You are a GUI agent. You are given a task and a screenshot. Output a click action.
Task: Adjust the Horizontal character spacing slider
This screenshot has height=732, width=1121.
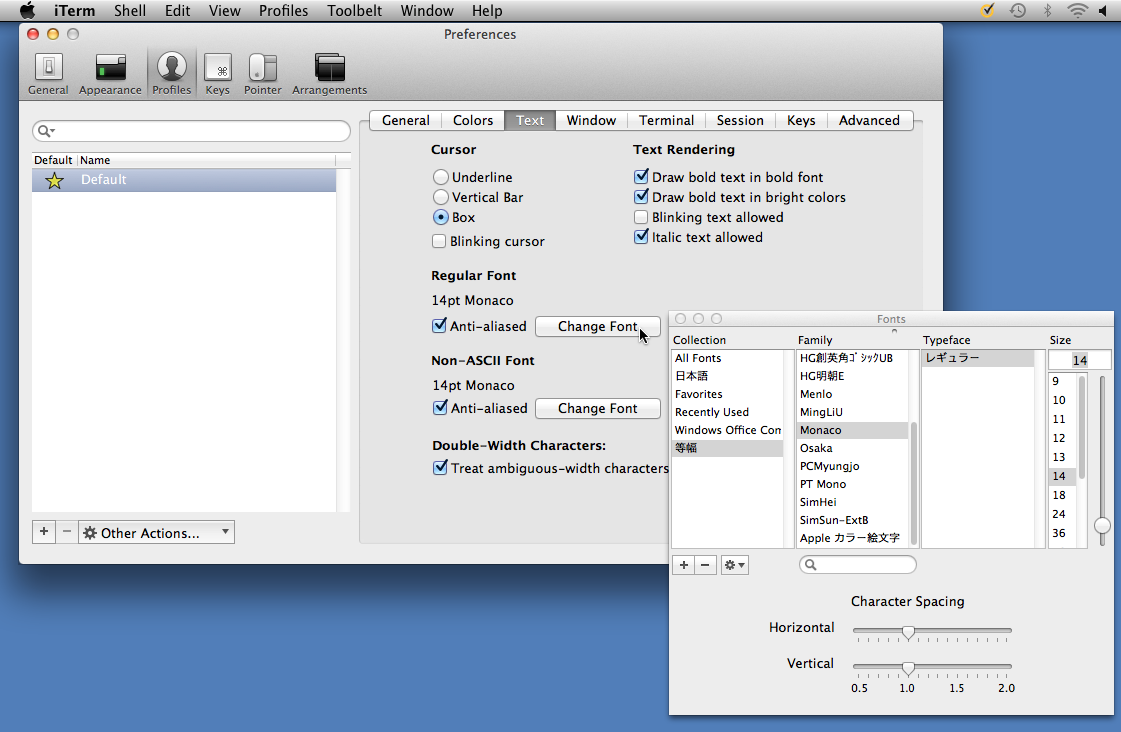(908, 631)
